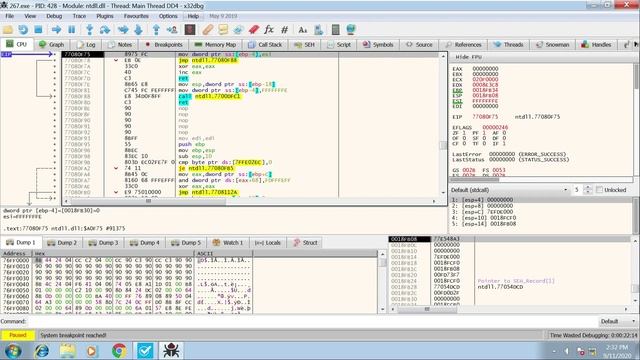Open the Default (stdcall) calling convention dropdown
Screen dimensions: 640x360
click(509, 190)
